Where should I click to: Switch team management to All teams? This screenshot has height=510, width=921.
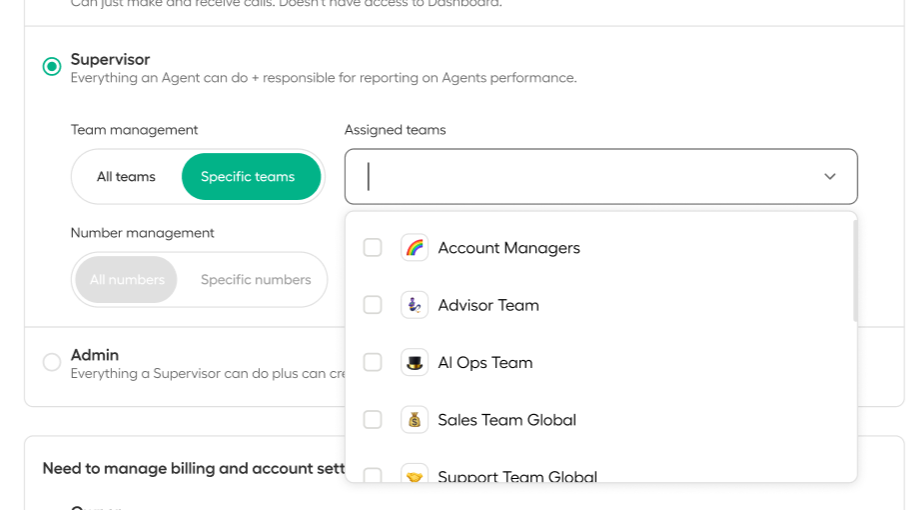[126, 176]
